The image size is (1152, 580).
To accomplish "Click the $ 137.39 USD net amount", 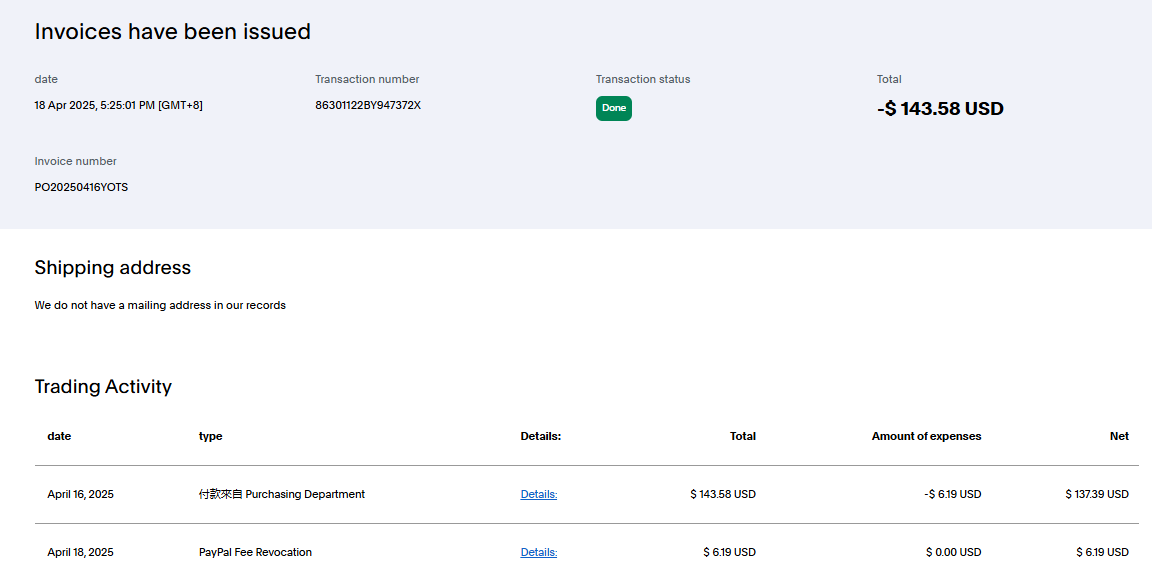I will [x=1097, y=494].
